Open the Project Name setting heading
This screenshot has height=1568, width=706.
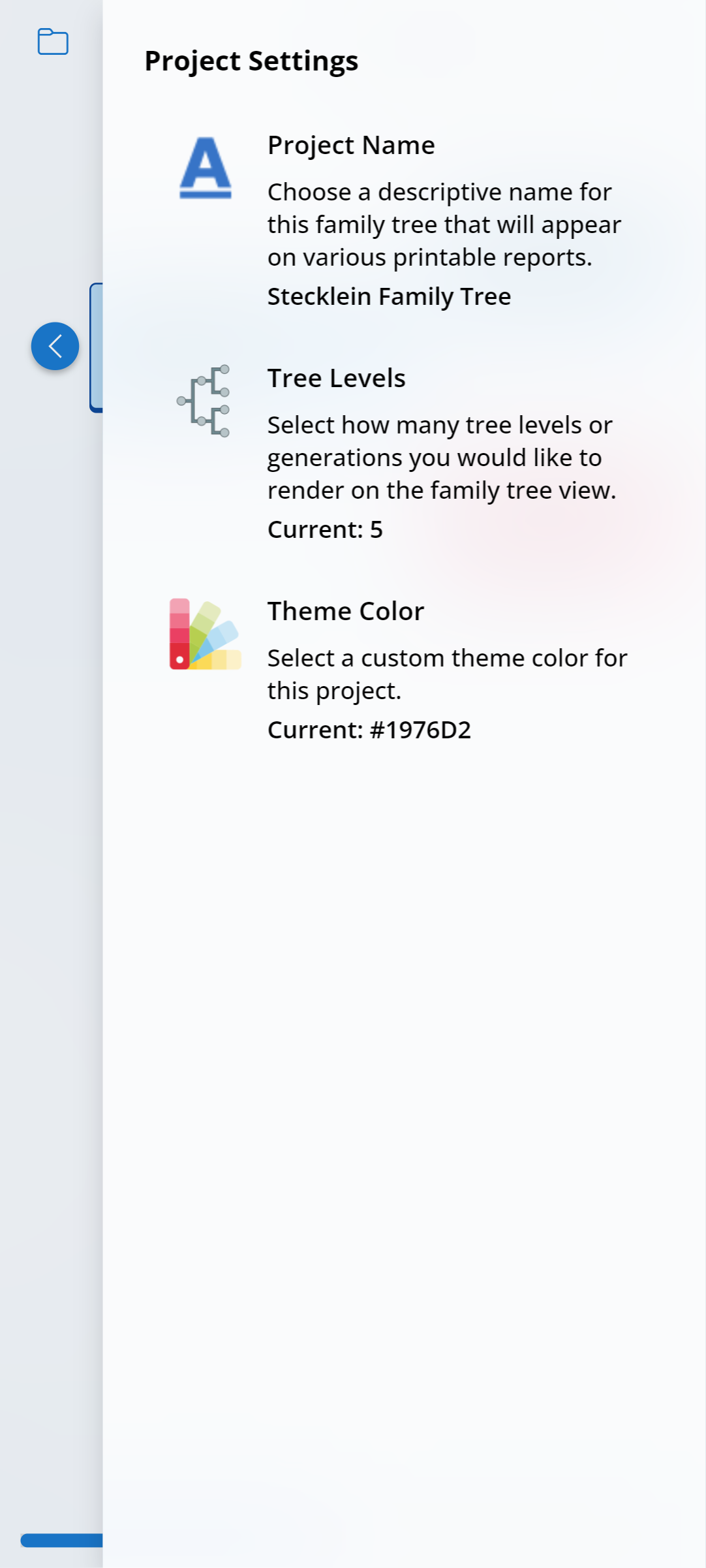point(351,145)
